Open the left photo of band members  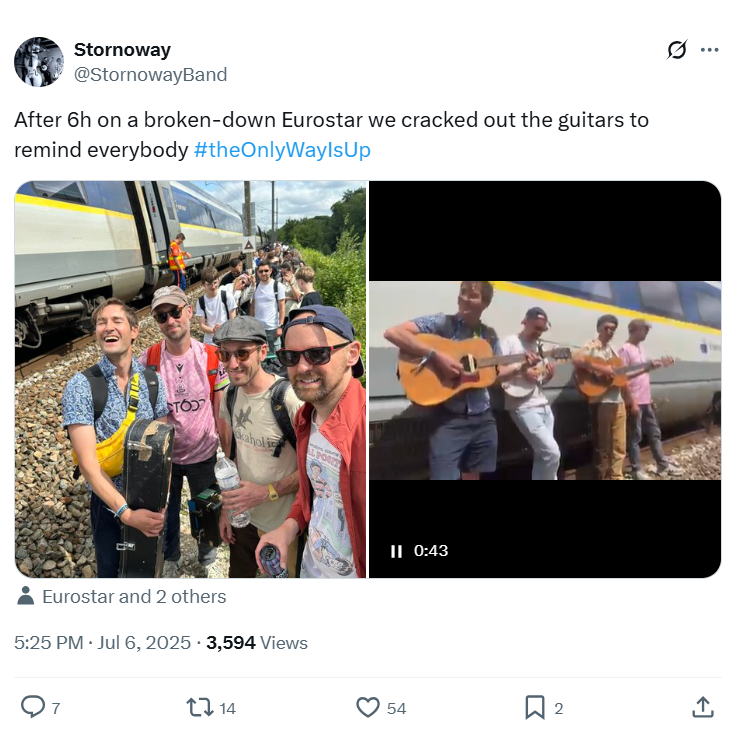pyautogui.click(x=190, y=379)
